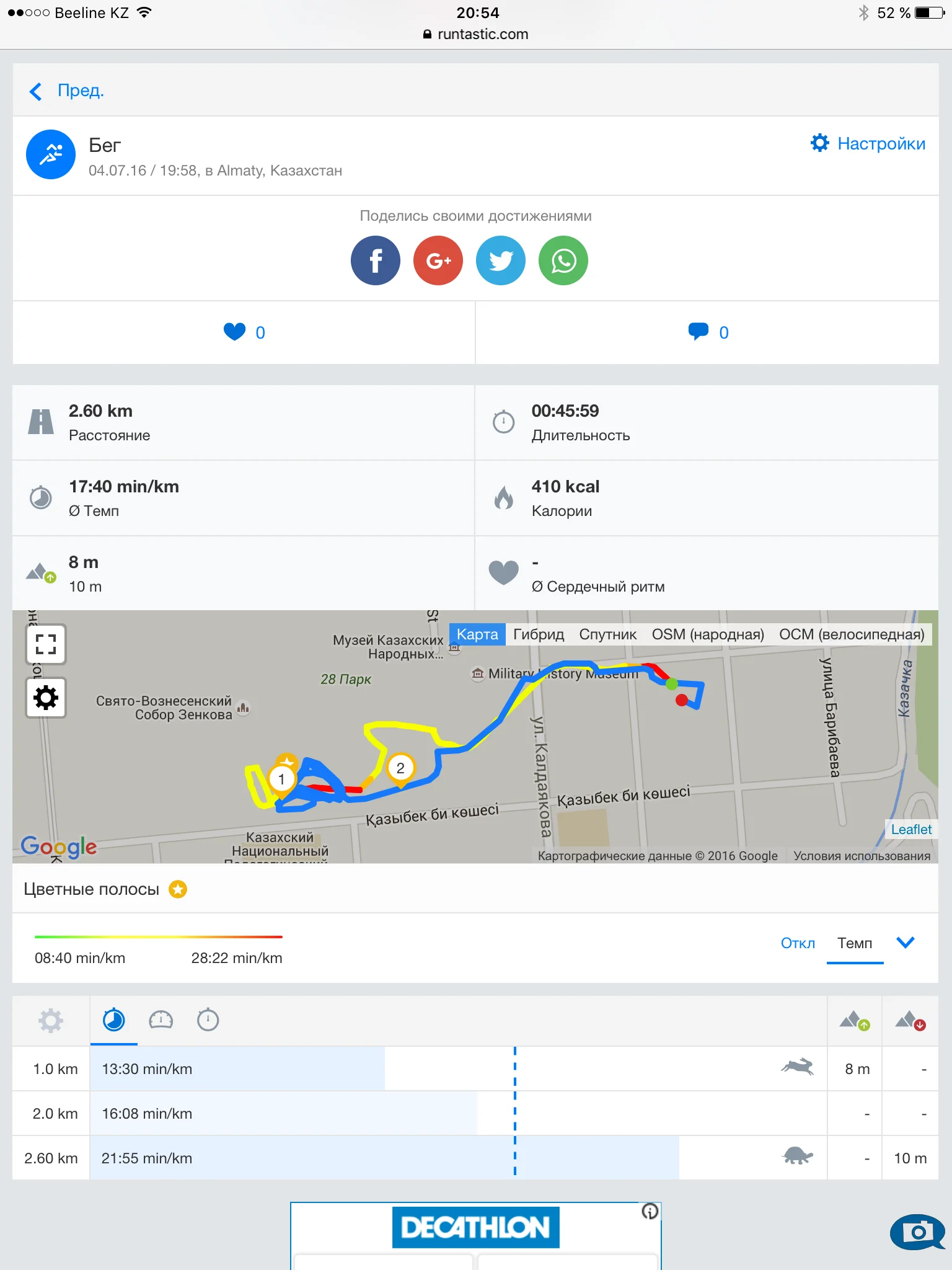This screenshot has width=952, height=1270.
Task: Share the run on Google Plus
Action: coord(438,260)
